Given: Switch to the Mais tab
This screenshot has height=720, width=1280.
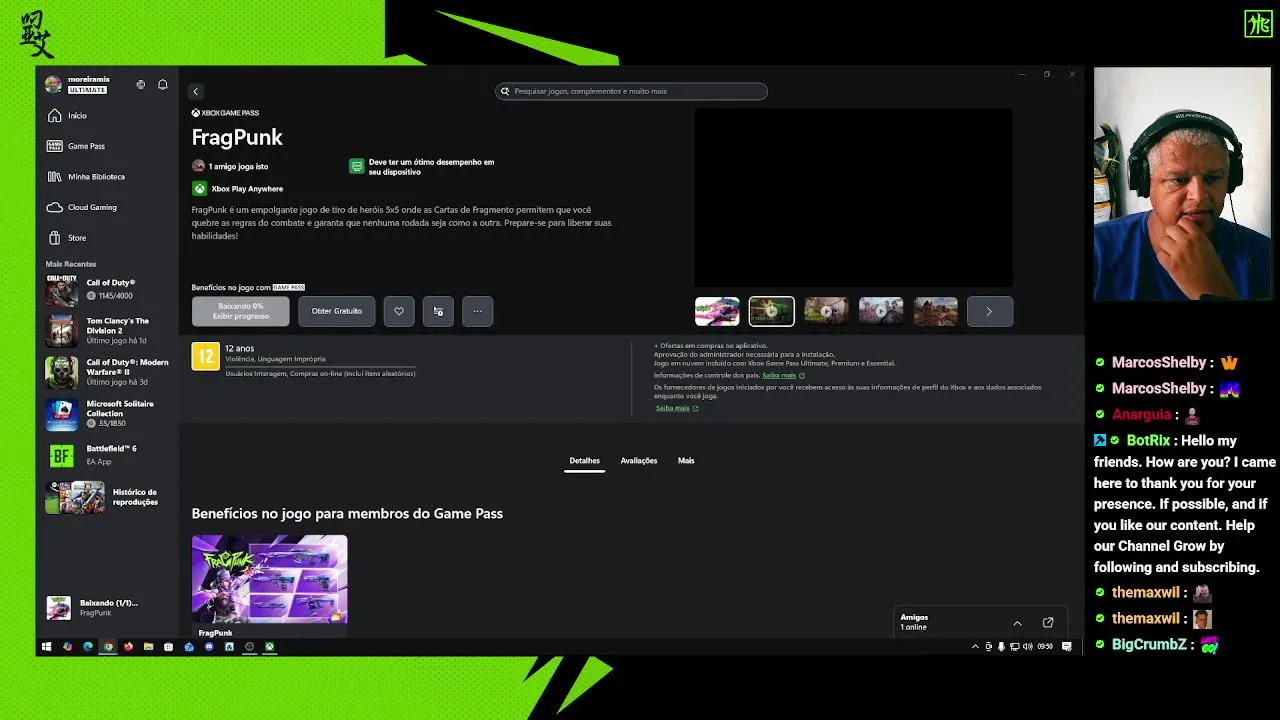Looking at the screenshot, I should [686, 461].
